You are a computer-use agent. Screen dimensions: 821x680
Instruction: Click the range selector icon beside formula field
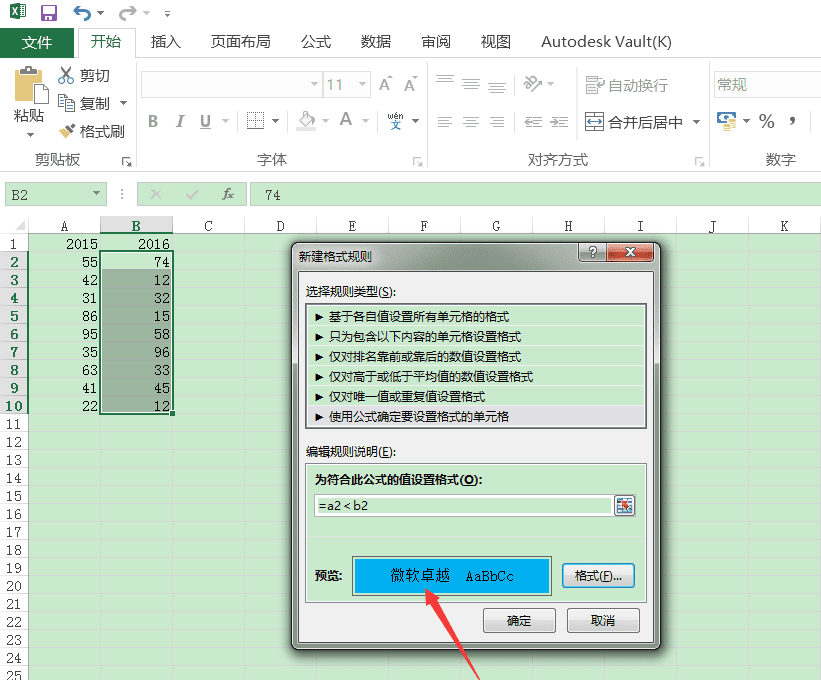point(624,506)
